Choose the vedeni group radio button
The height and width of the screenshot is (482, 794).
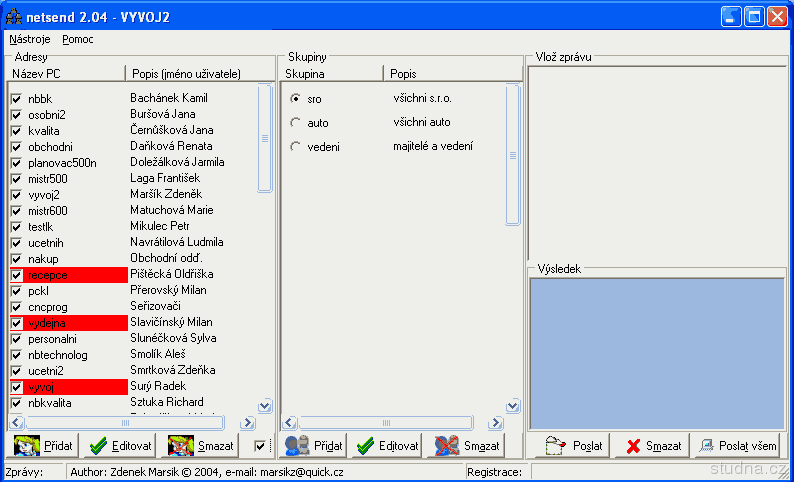[295, 147]
